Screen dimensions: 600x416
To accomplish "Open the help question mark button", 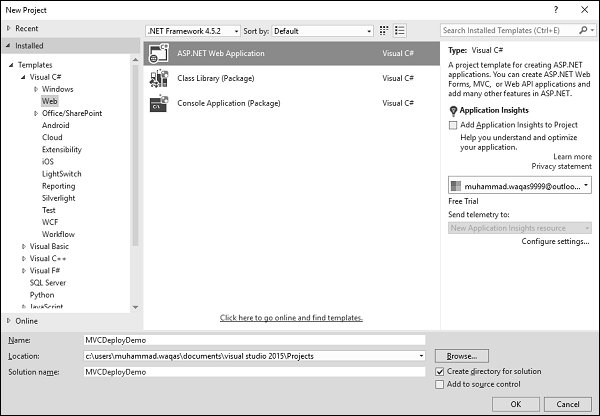I will click(556, 10).
